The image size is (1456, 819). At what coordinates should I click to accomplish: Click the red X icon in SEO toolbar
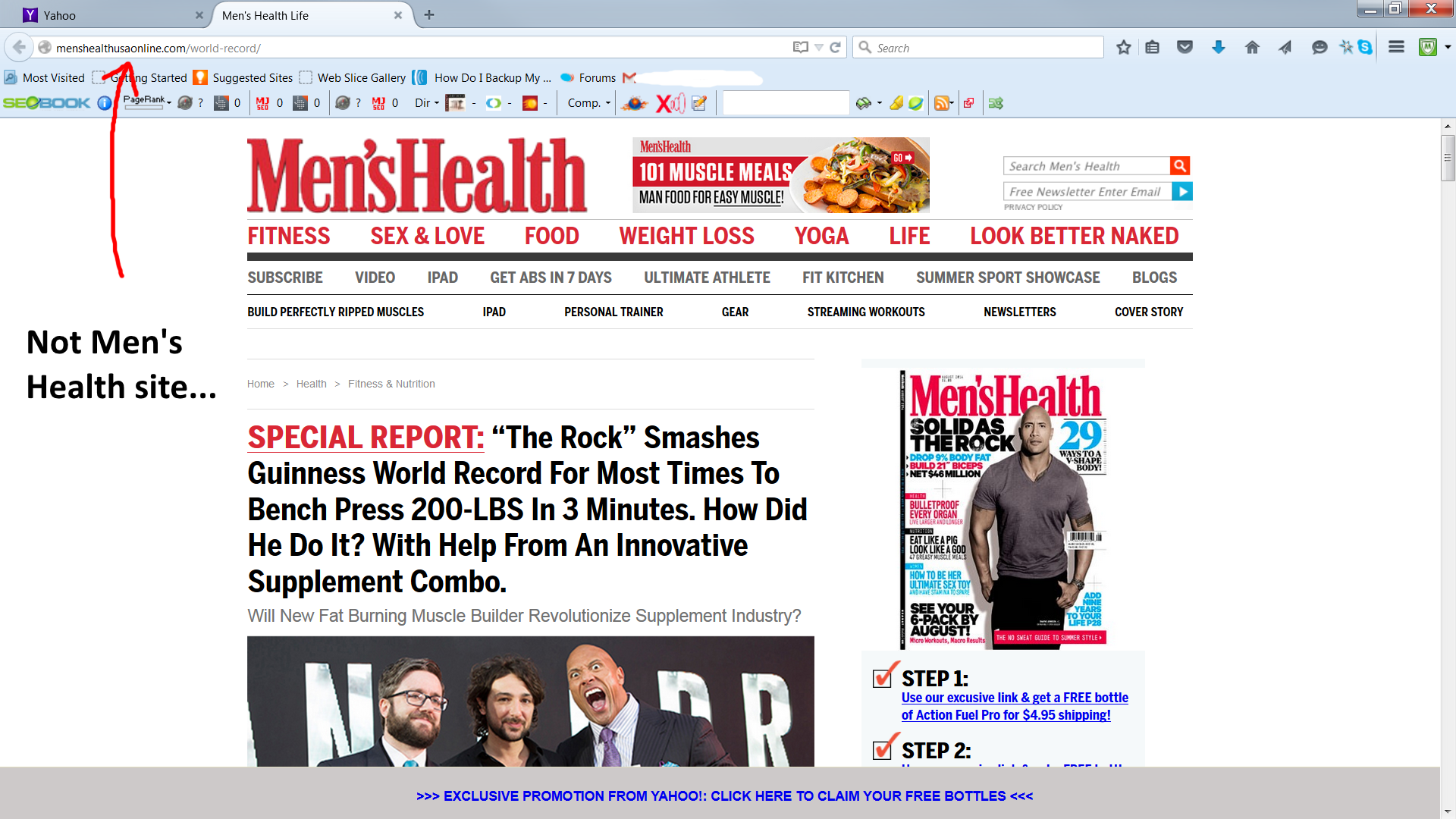[670, 102]
